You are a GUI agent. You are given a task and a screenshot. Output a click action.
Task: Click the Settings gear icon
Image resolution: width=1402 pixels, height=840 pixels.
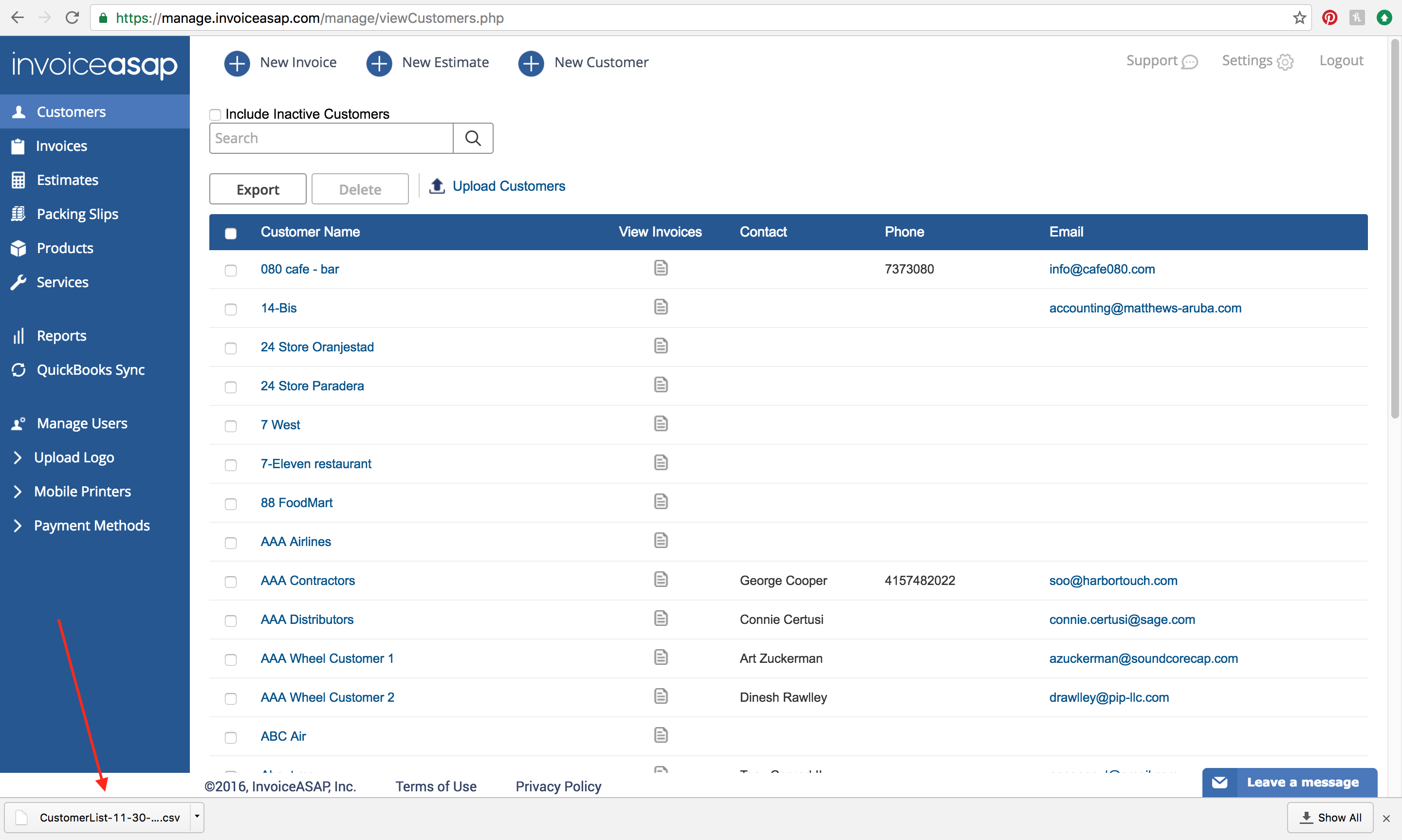point(1285,62)
